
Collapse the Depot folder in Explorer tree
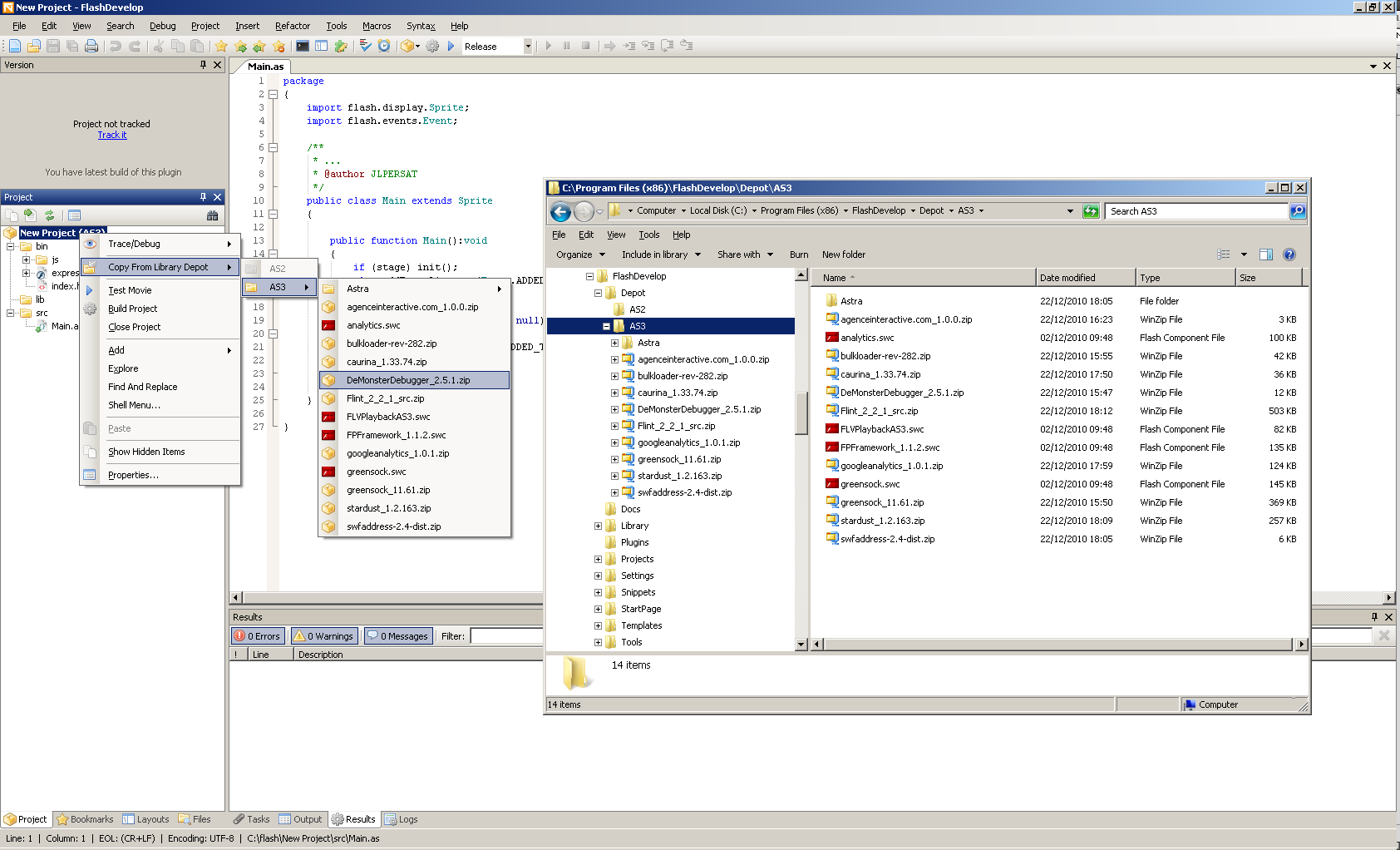click(598, 293)
